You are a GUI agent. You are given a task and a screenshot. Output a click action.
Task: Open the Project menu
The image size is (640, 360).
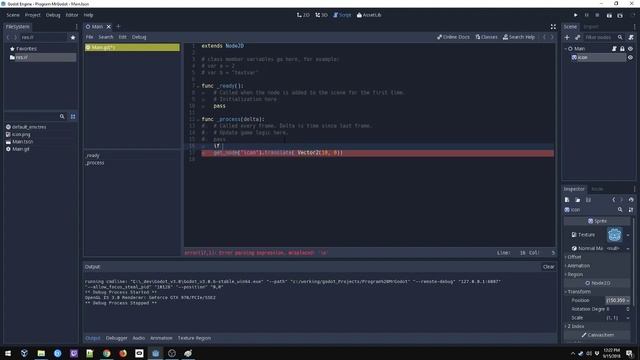[x=33, y=15]
